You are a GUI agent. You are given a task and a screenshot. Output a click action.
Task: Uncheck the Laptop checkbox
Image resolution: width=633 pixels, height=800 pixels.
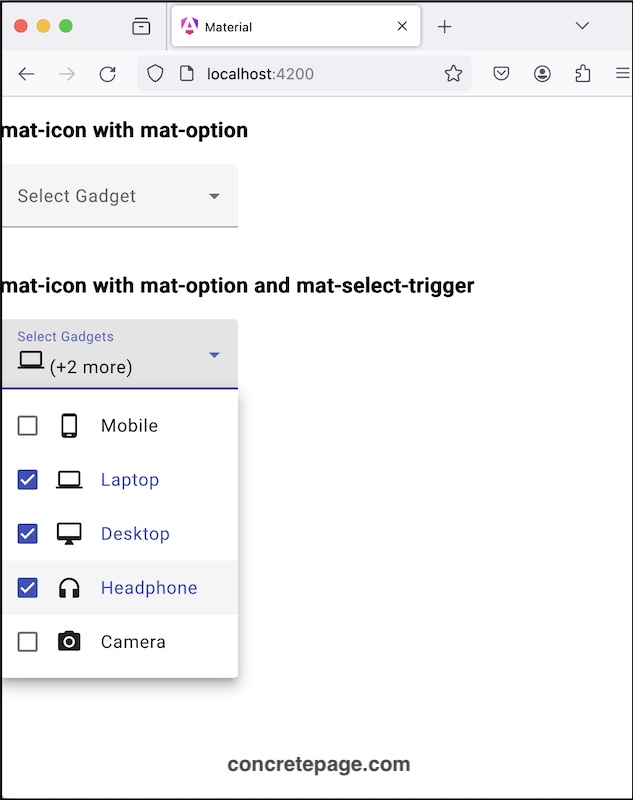pyautogui.click(x=28, y=480)
